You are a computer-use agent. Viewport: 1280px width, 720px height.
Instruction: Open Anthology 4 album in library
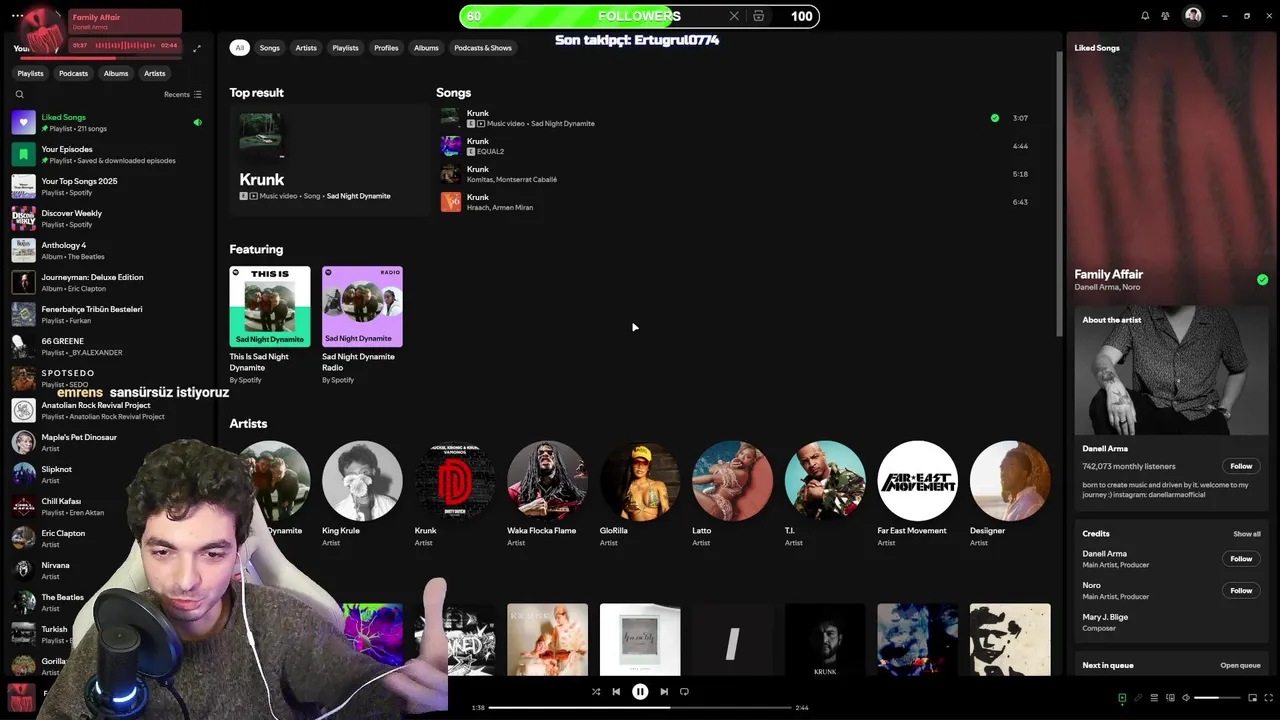click(108, 250)
